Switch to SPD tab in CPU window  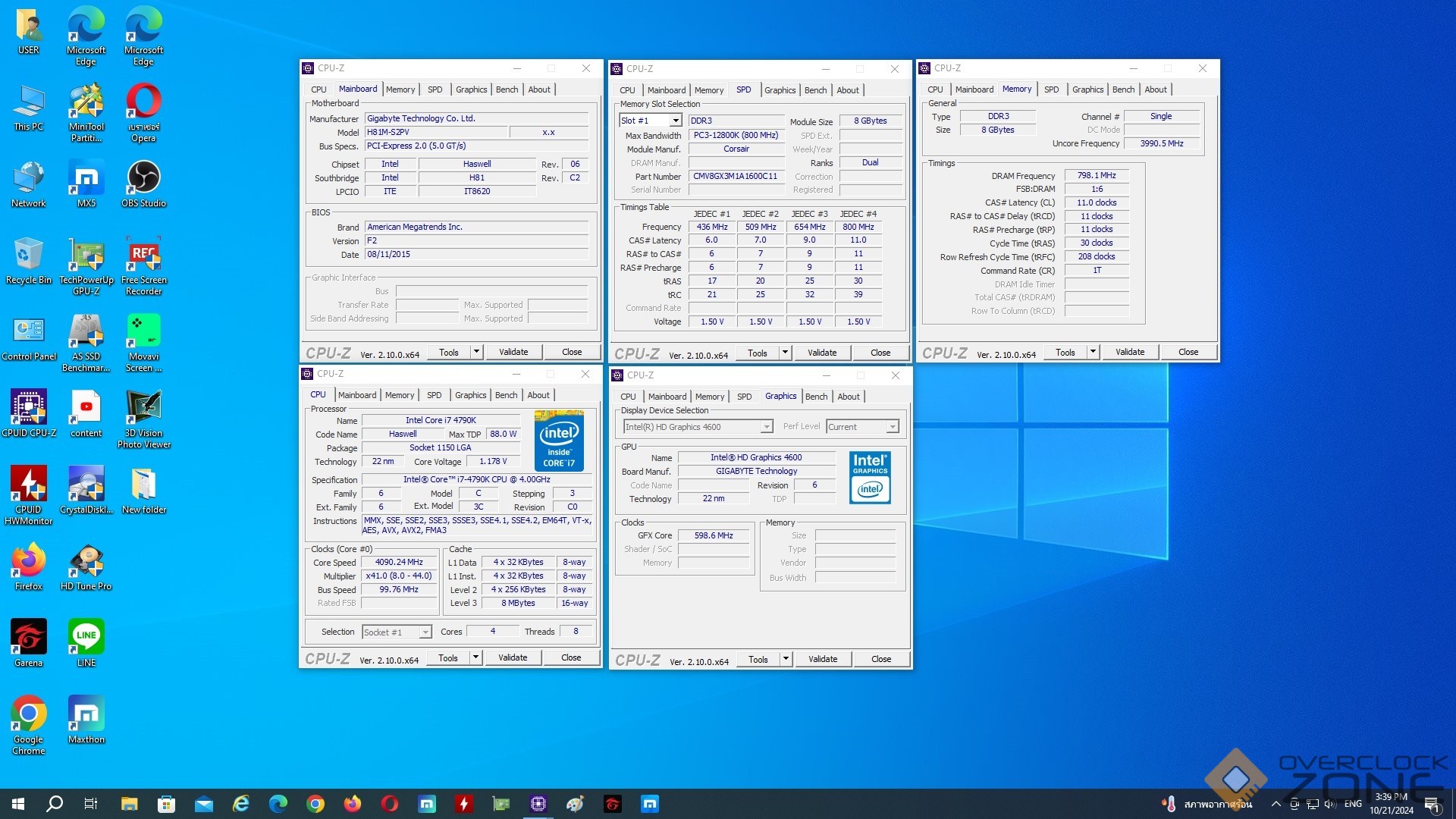coord(434,395)
